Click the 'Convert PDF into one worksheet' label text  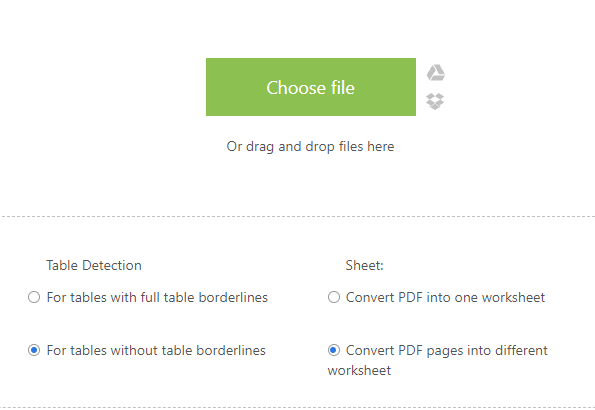(x=445, y=297)
